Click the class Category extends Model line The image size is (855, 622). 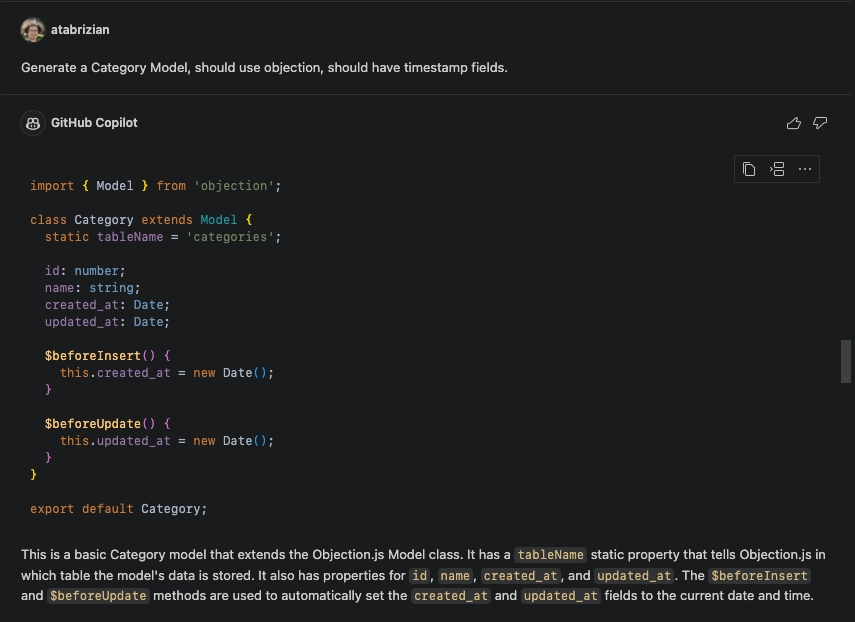click(141, 220)
